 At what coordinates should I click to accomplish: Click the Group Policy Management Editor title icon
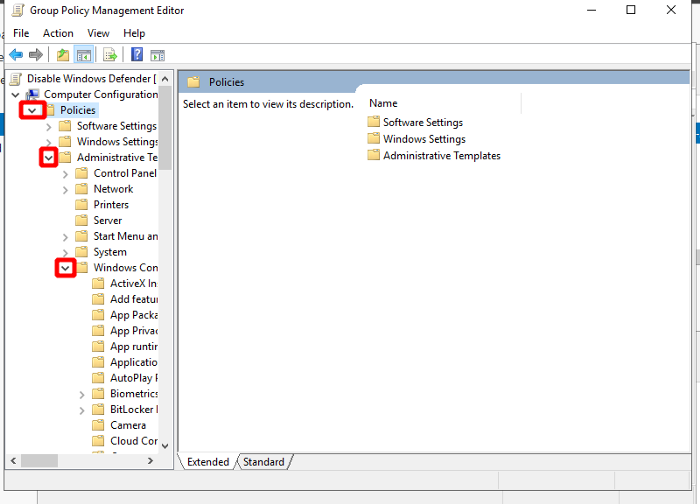coord(18,10)
